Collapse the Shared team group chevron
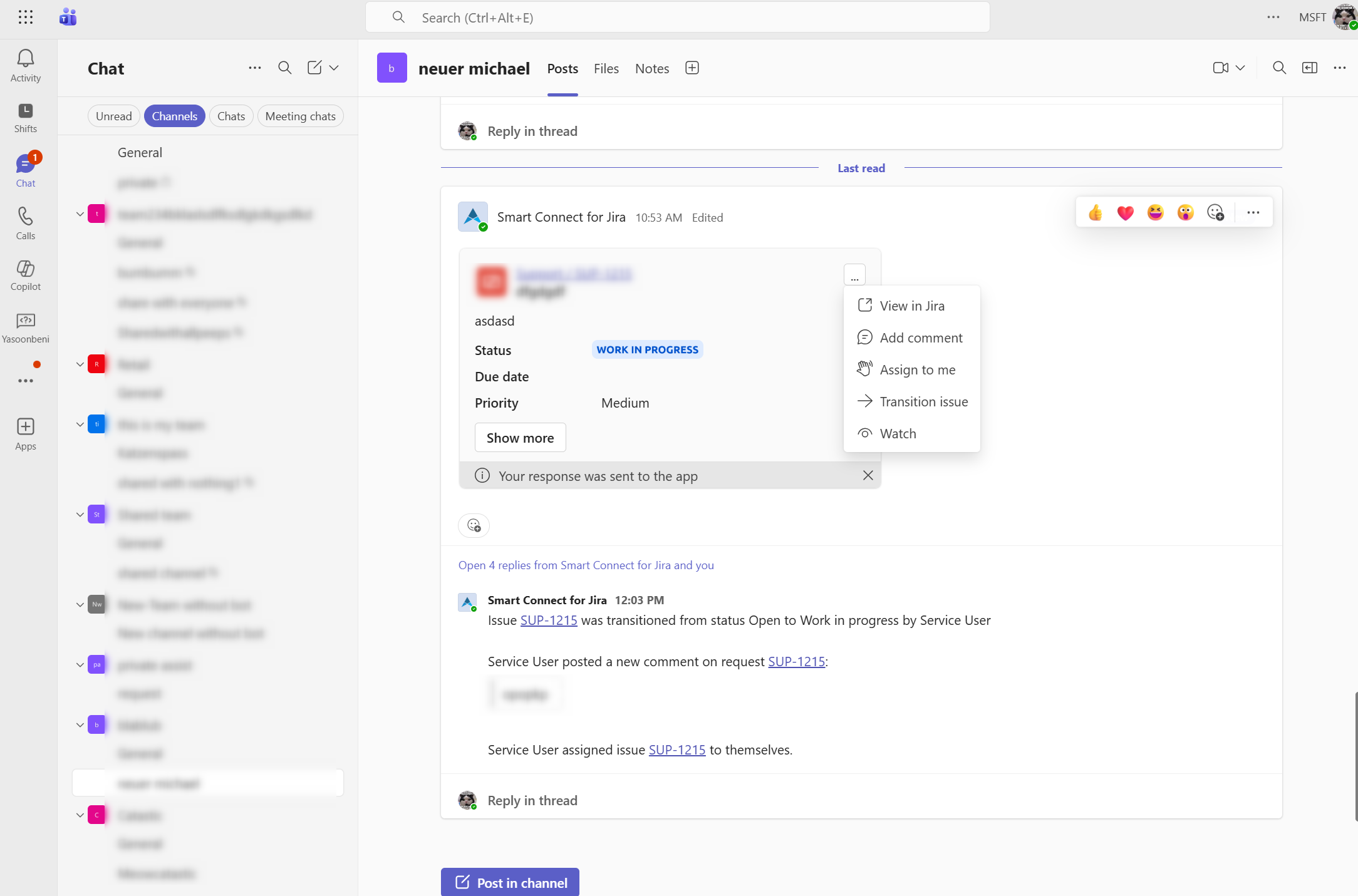The height and width of the screenshot is (896, 1358). pos(80,515)
